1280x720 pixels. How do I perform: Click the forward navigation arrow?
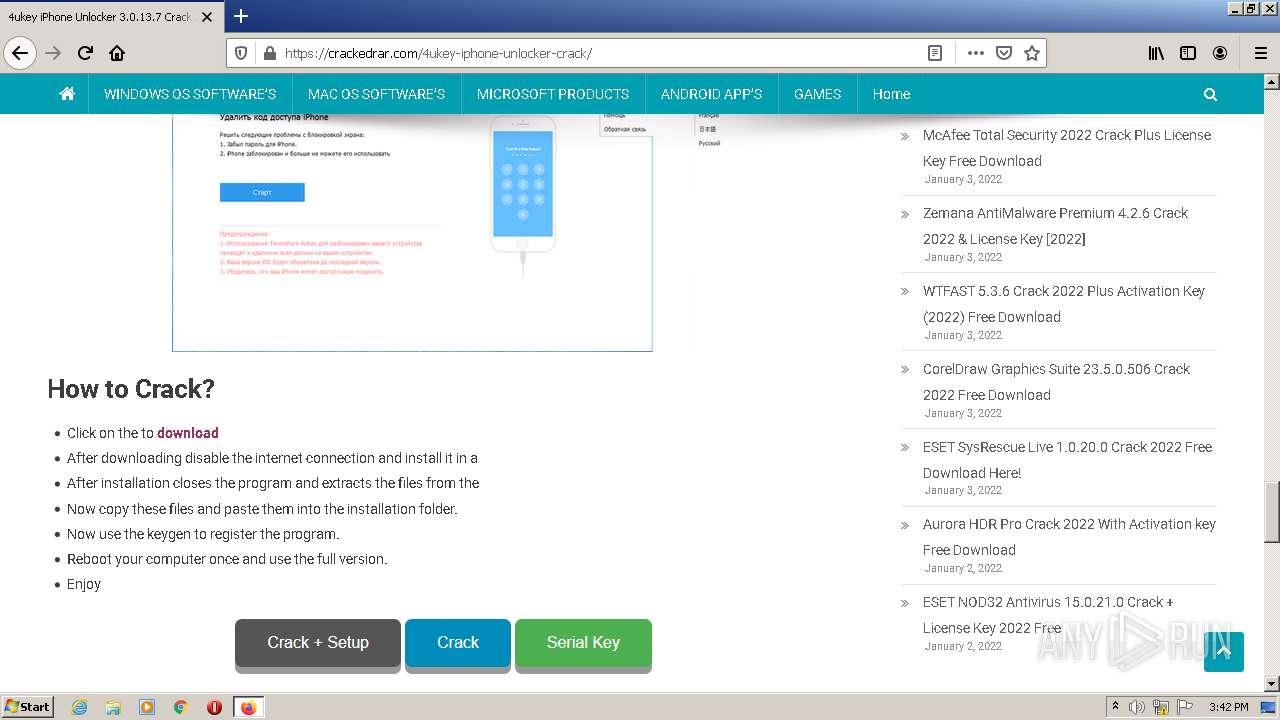(x=53, y=53)
